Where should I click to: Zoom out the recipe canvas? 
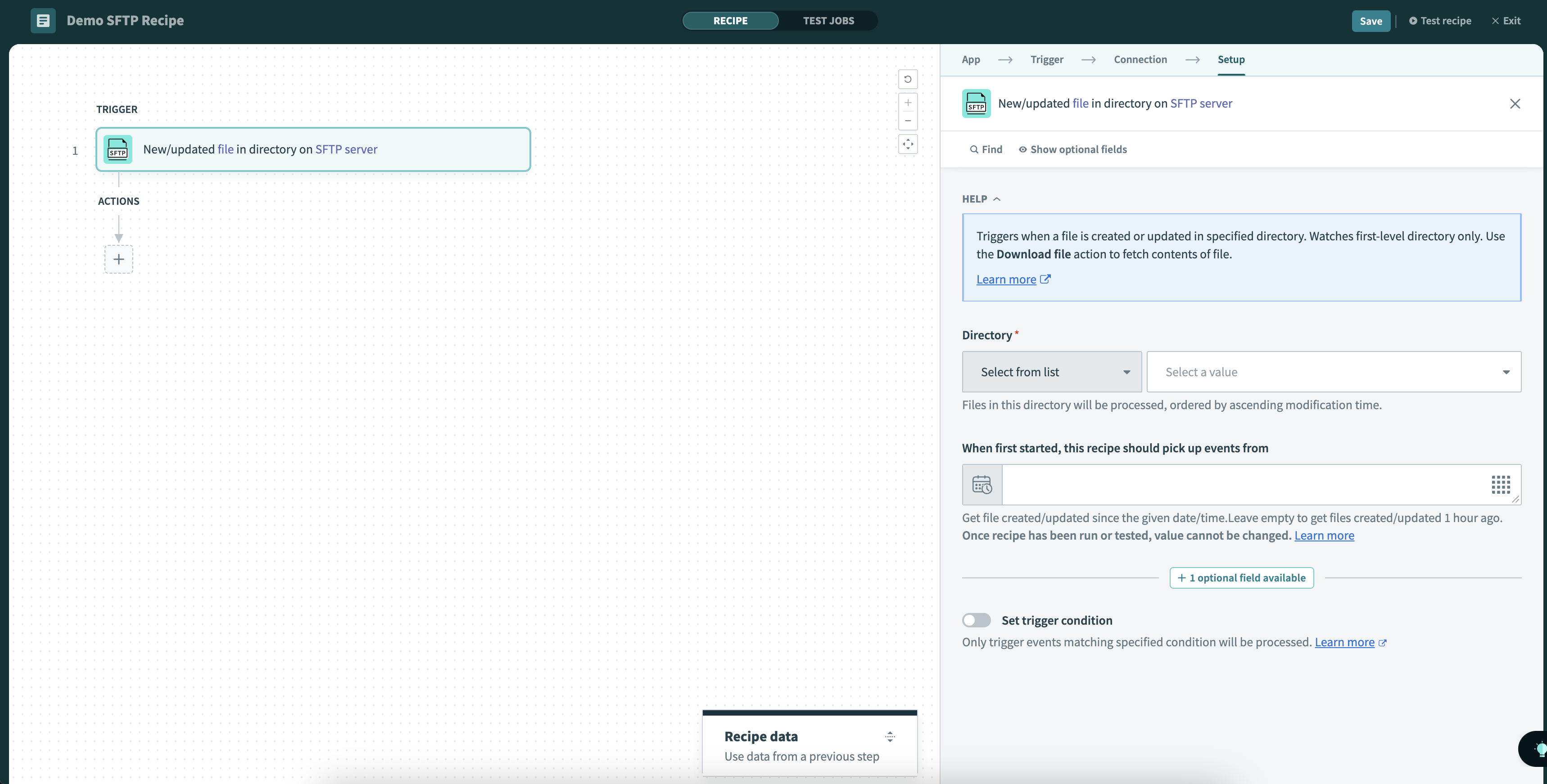pyautogui.click(x=907, y=121)
